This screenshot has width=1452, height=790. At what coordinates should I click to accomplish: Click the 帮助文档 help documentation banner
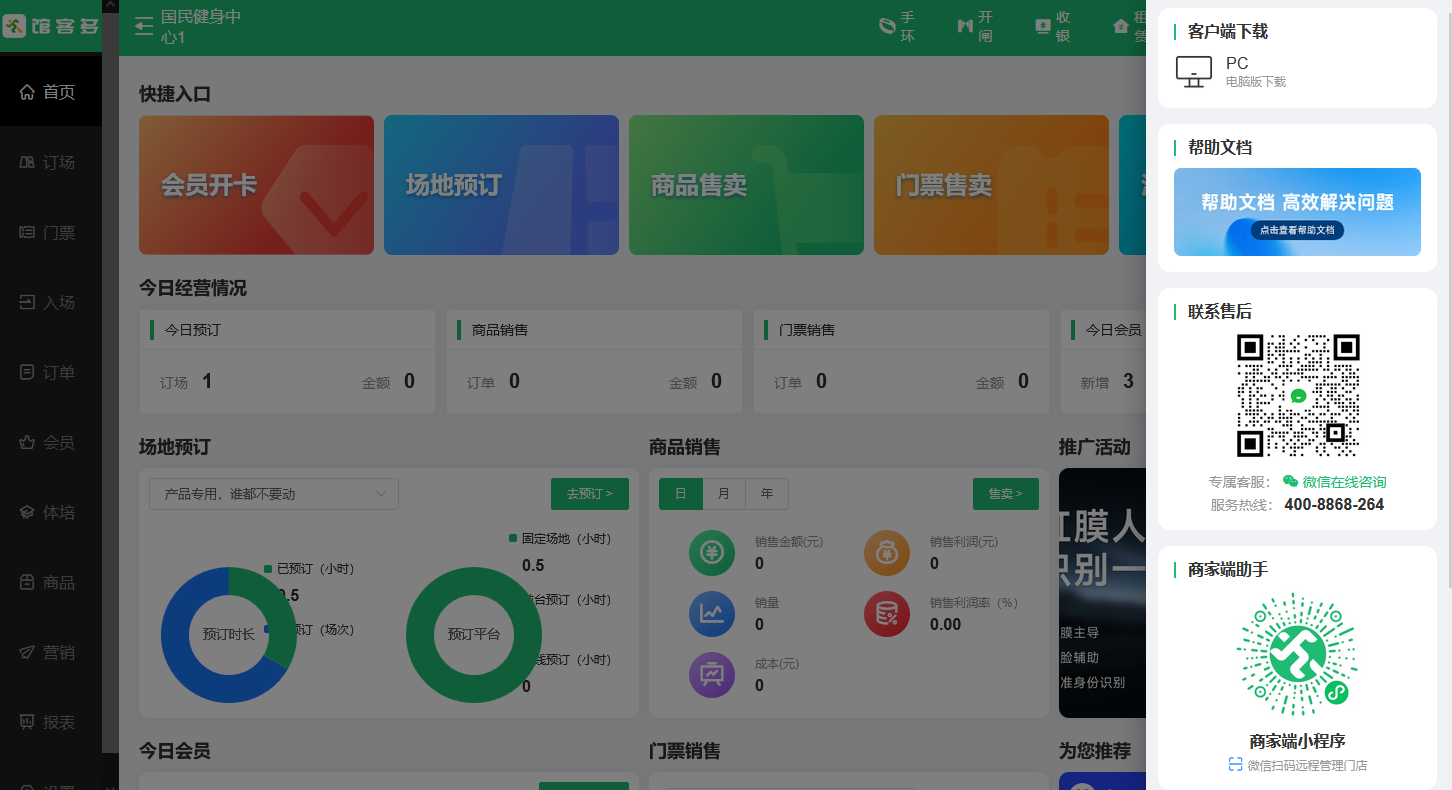click(1297, 211)
